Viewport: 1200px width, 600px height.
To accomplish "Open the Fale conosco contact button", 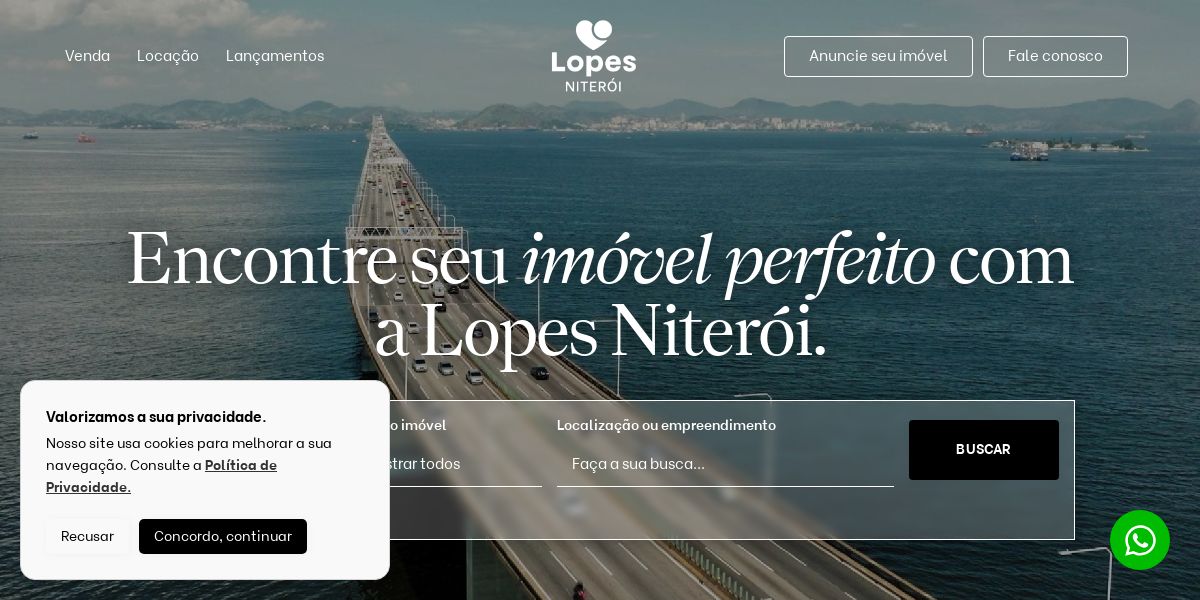I will (1055, 56).
